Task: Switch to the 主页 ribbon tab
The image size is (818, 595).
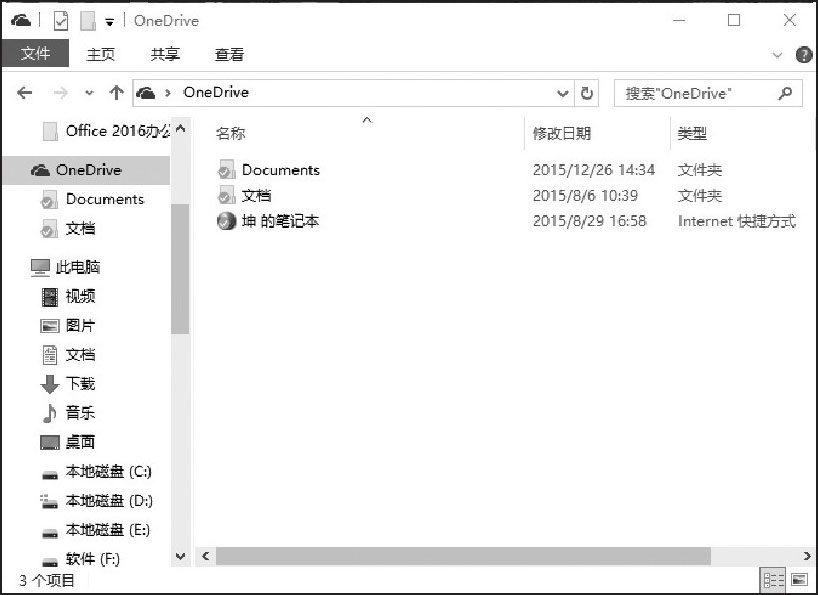Action: pyautogui.click(x=100, y=54)
